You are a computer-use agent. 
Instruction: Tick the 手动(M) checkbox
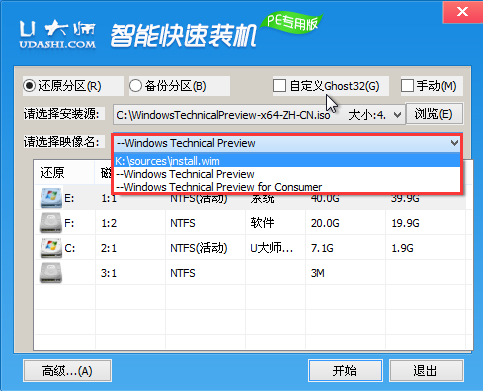click(407, 86)
